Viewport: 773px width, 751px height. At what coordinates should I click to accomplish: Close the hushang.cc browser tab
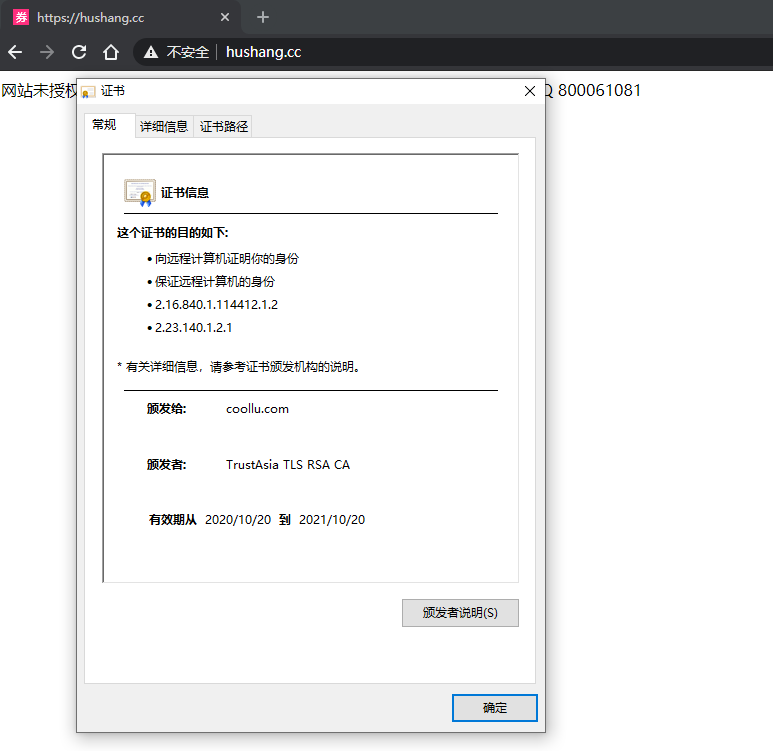(225, 17)
